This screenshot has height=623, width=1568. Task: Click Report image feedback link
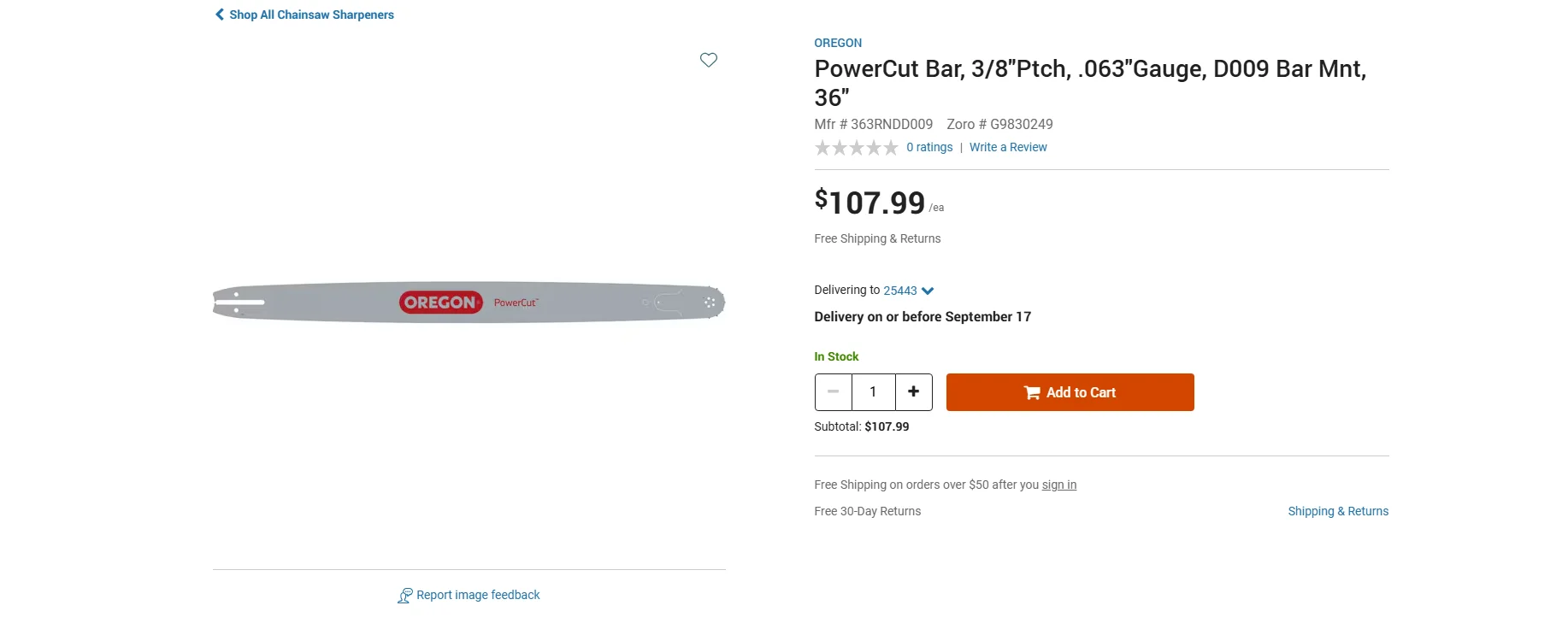coord(478,595)
